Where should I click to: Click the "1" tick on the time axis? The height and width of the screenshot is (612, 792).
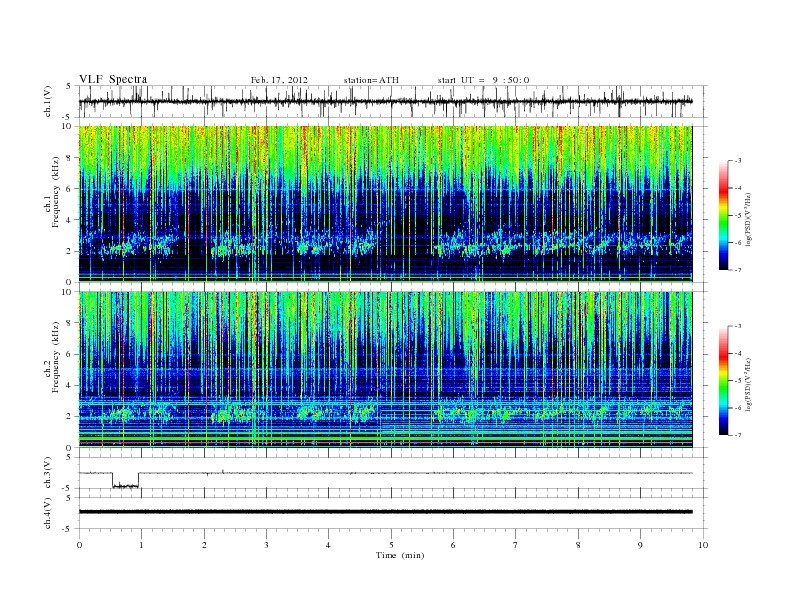pyautogui.click(x=141, y=545)
